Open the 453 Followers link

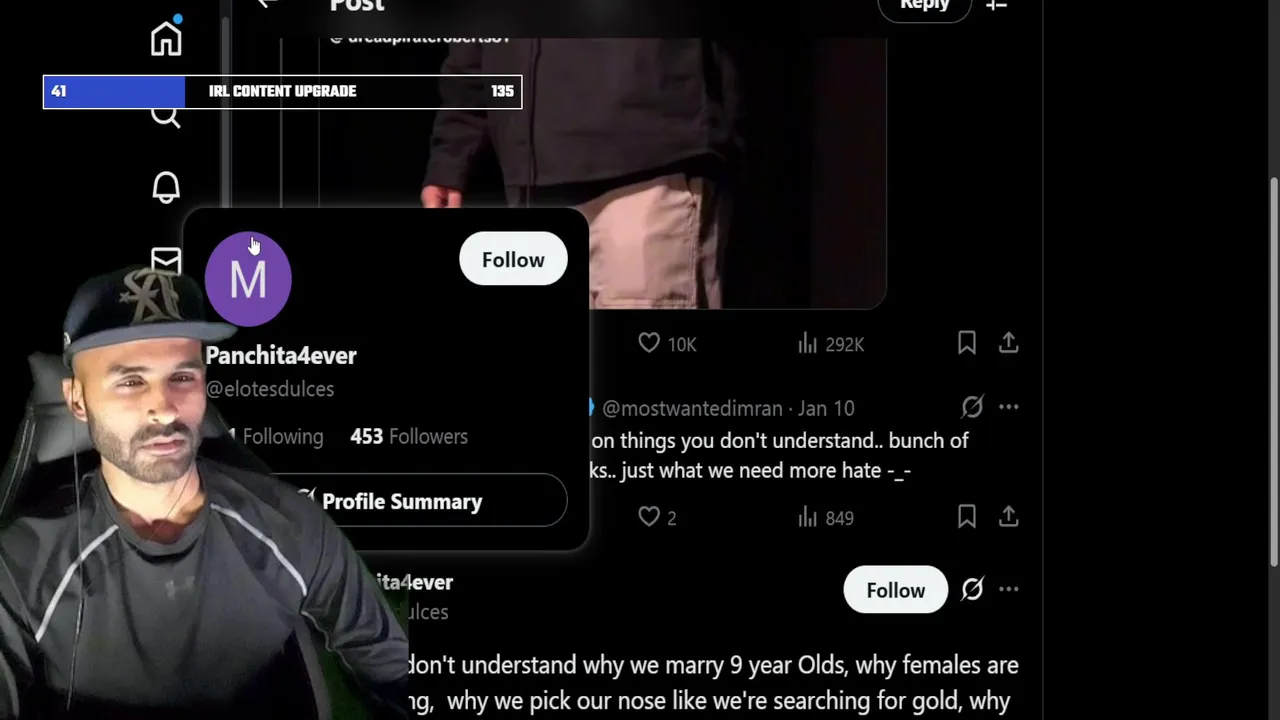pos(409,436)
